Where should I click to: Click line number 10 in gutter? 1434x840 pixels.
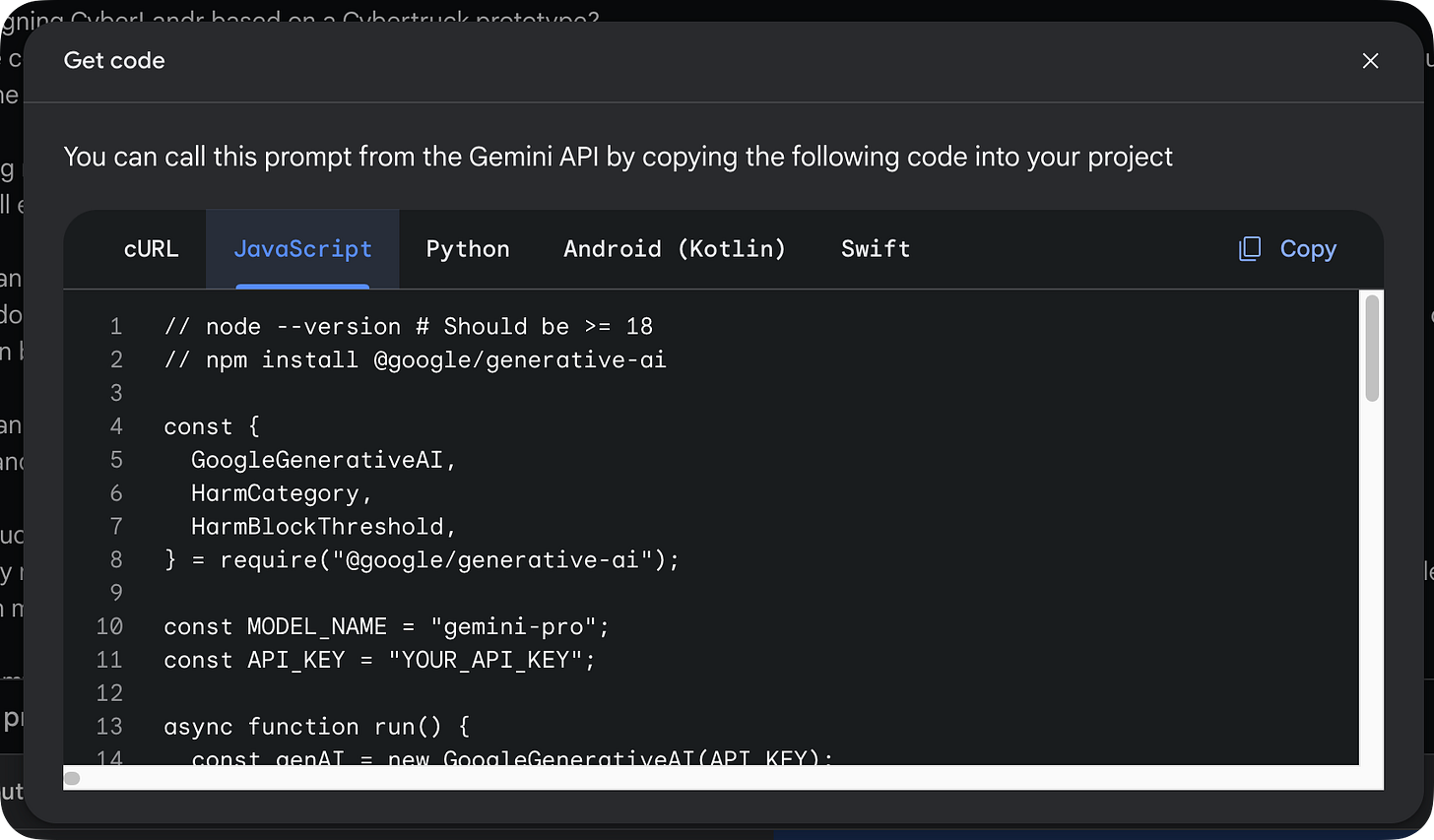(x=109, y=627)
